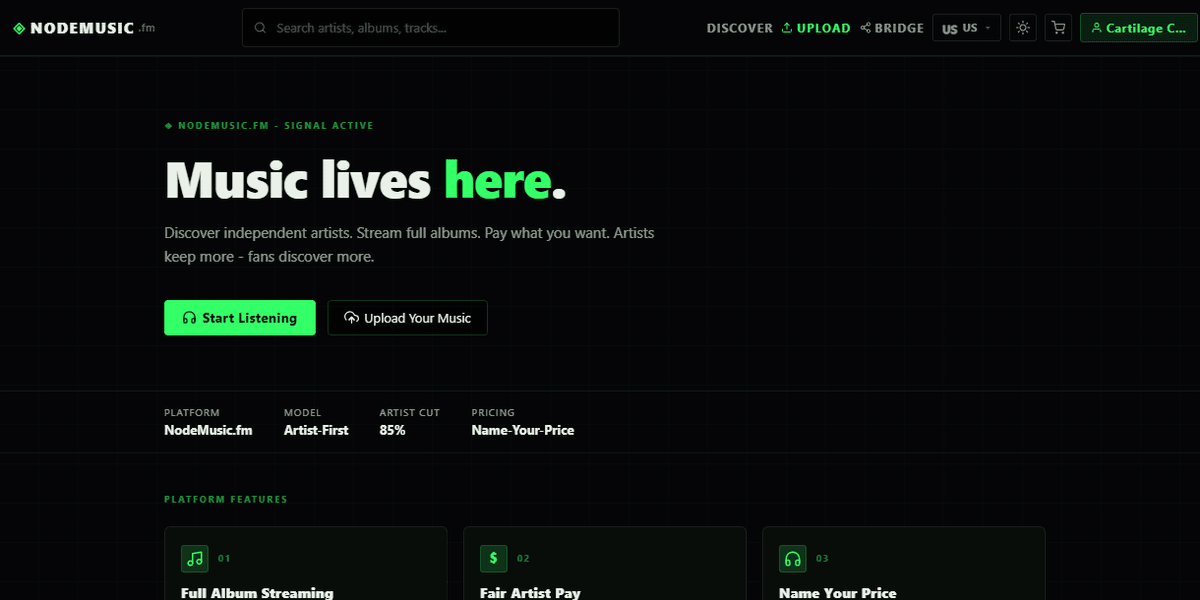The width and height of the screenshot is (1200, 600).
Task: Go to the Upload nav link
Action: (816, 28)
